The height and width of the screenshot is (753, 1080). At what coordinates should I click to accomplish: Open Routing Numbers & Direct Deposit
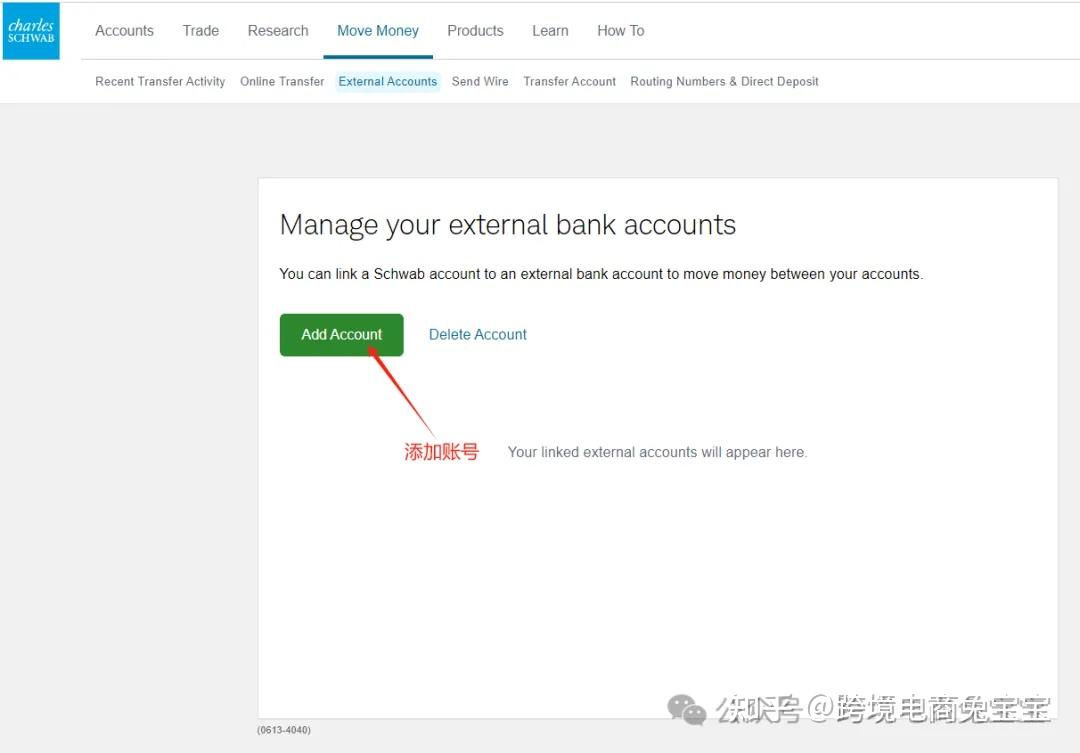[x=724, y=81]
